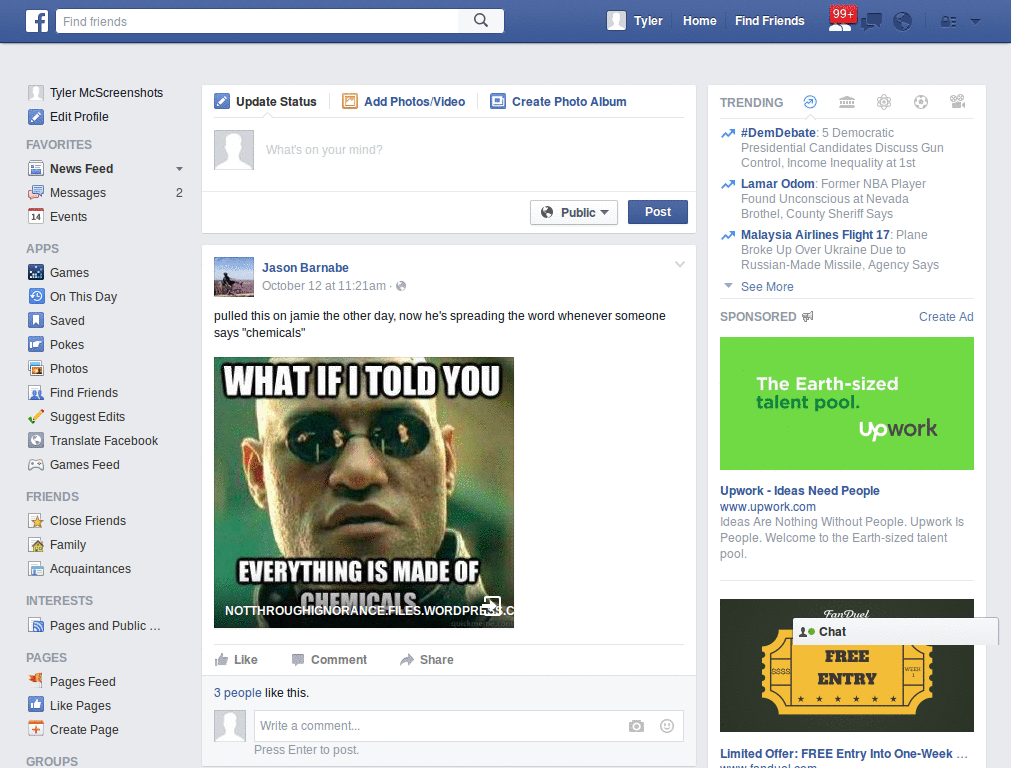Screen dimensions: 1024x768
Task: Select the top trends icon in Trending
Action: [810, 102]
